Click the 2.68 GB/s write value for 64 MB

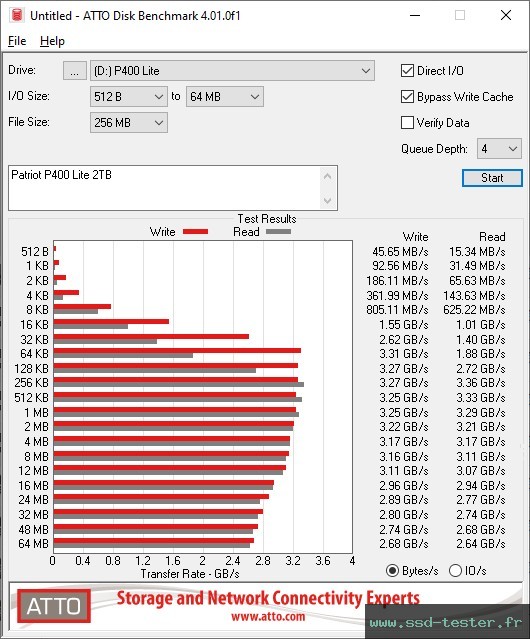[404, 544]
